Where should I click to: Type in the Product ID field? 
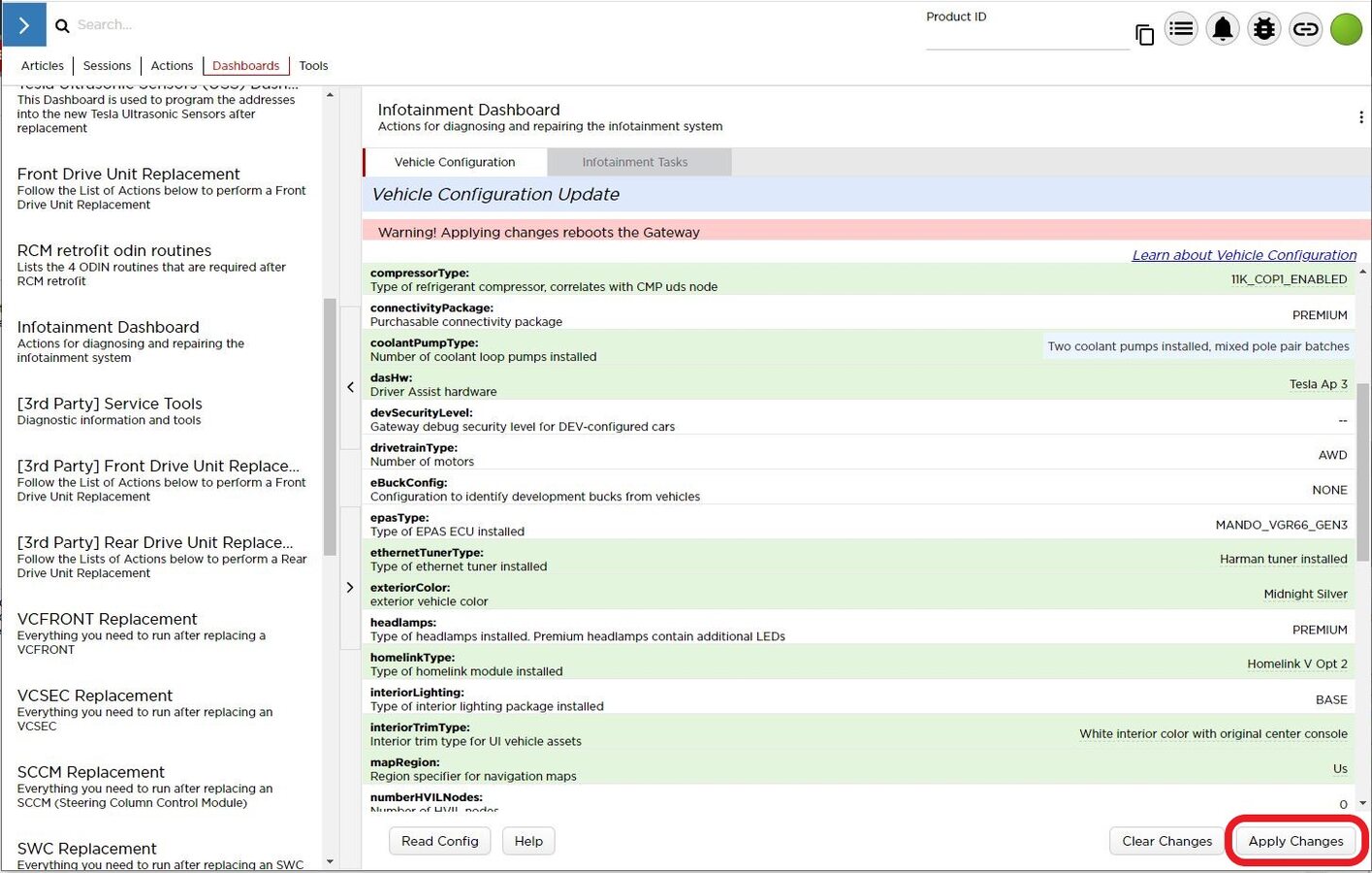coord(1026,38)
